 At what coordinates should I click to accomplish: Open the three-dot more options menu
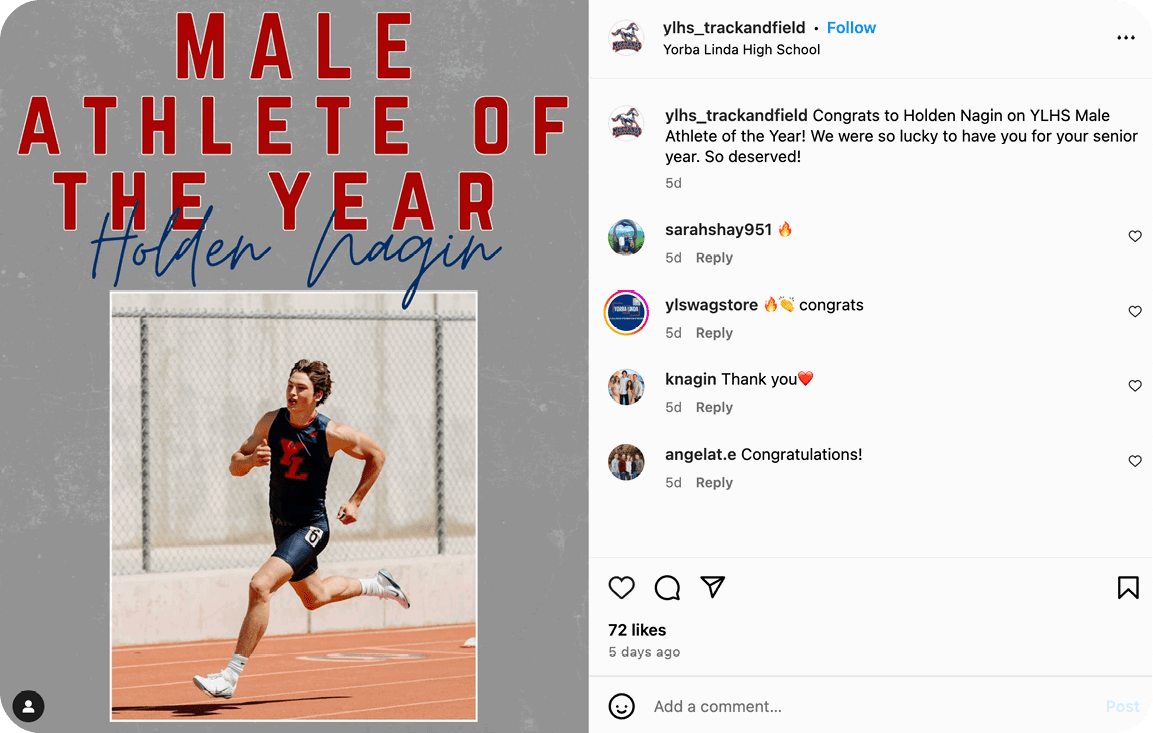click(1125, 38)
